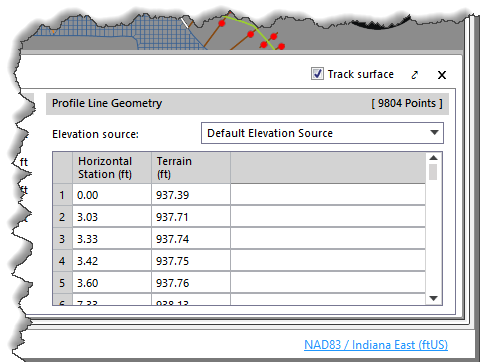480x362 pixels.
Task: Click station cell 3.33
Action: [x=112, y=239]
